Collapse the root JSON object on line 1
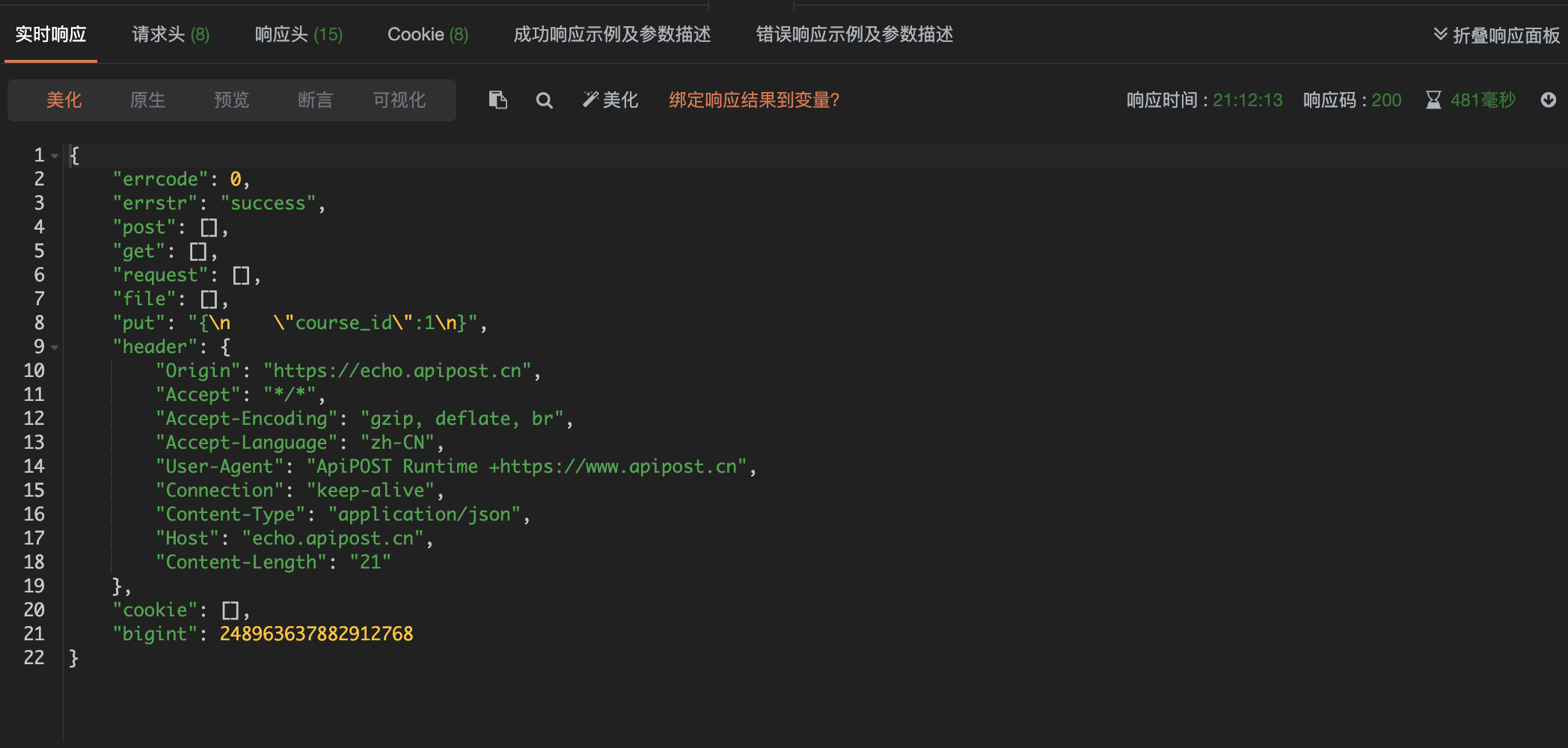Screen dimensions: 1568x748 pos(55,156)
